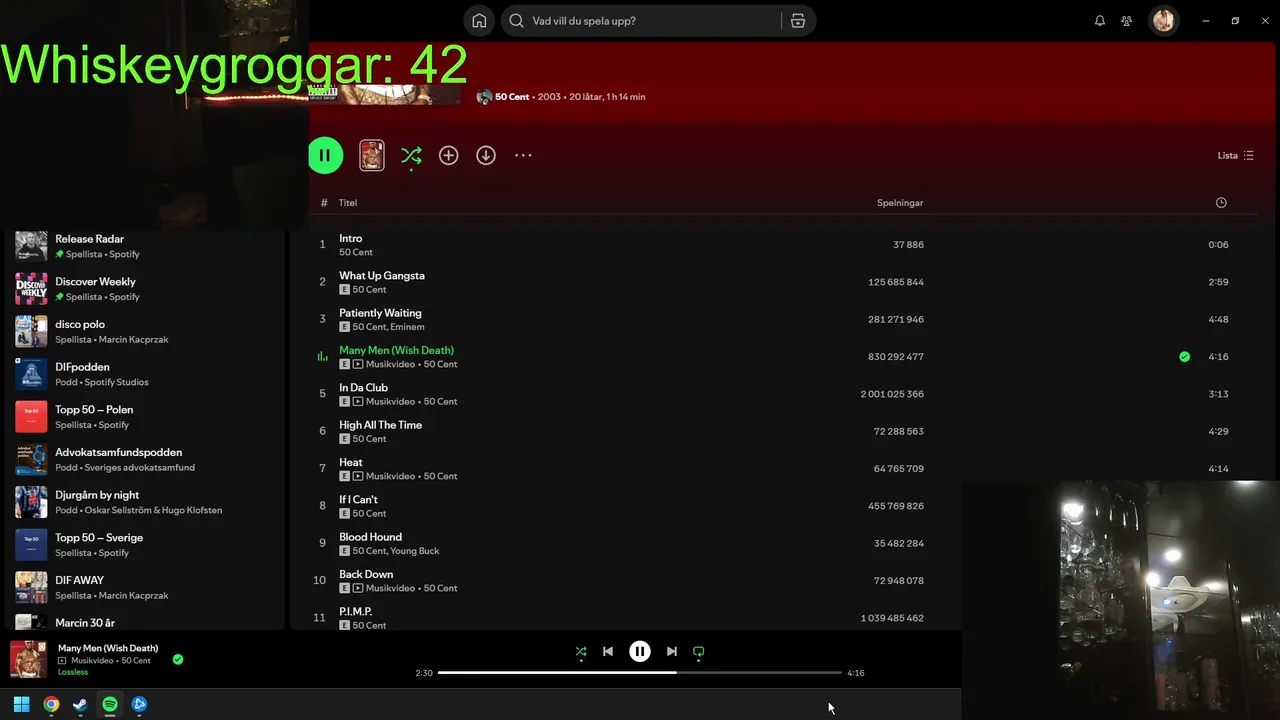Screen dimensions: 1280x720
Task: Click the album preview thumbnail beside play button
Action: click(372, 155)
